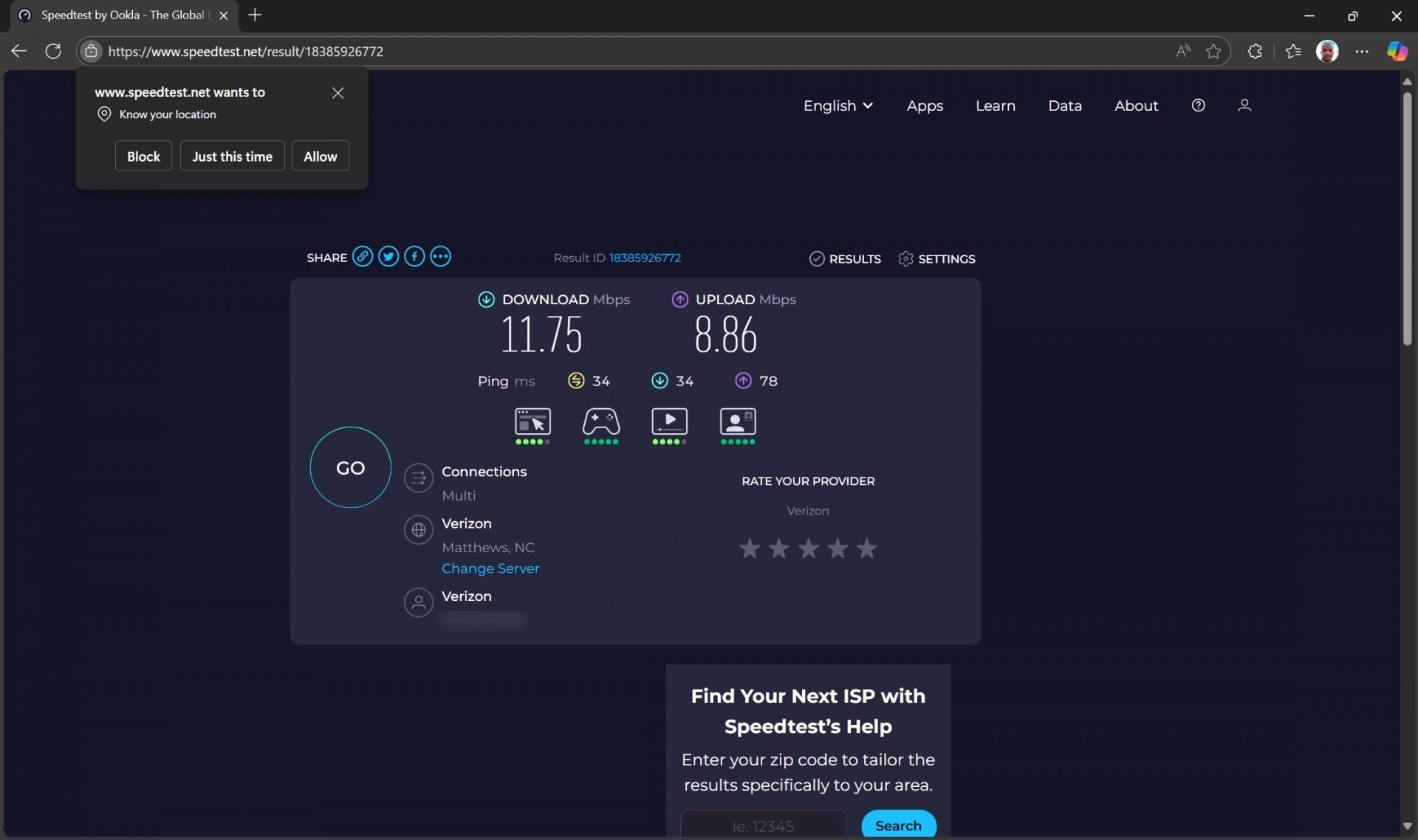Share the result to Twitter
The image size is (1418, 840).
388,256
